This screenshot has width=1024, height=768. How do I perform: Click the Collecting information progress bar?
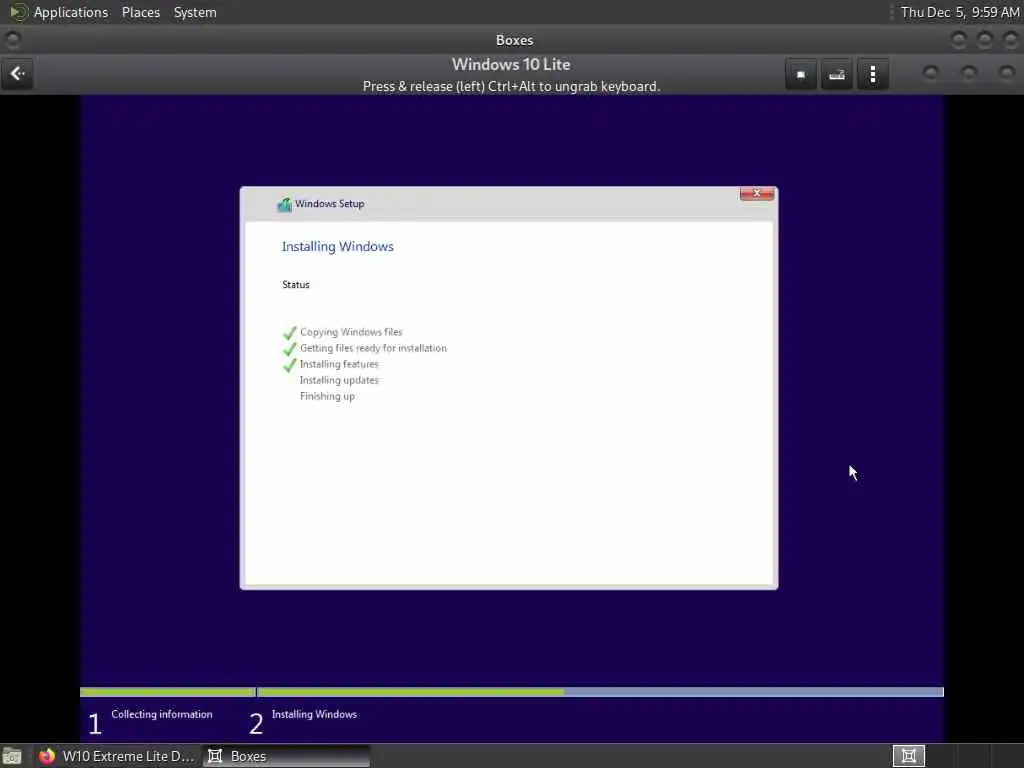click(167, 692)
